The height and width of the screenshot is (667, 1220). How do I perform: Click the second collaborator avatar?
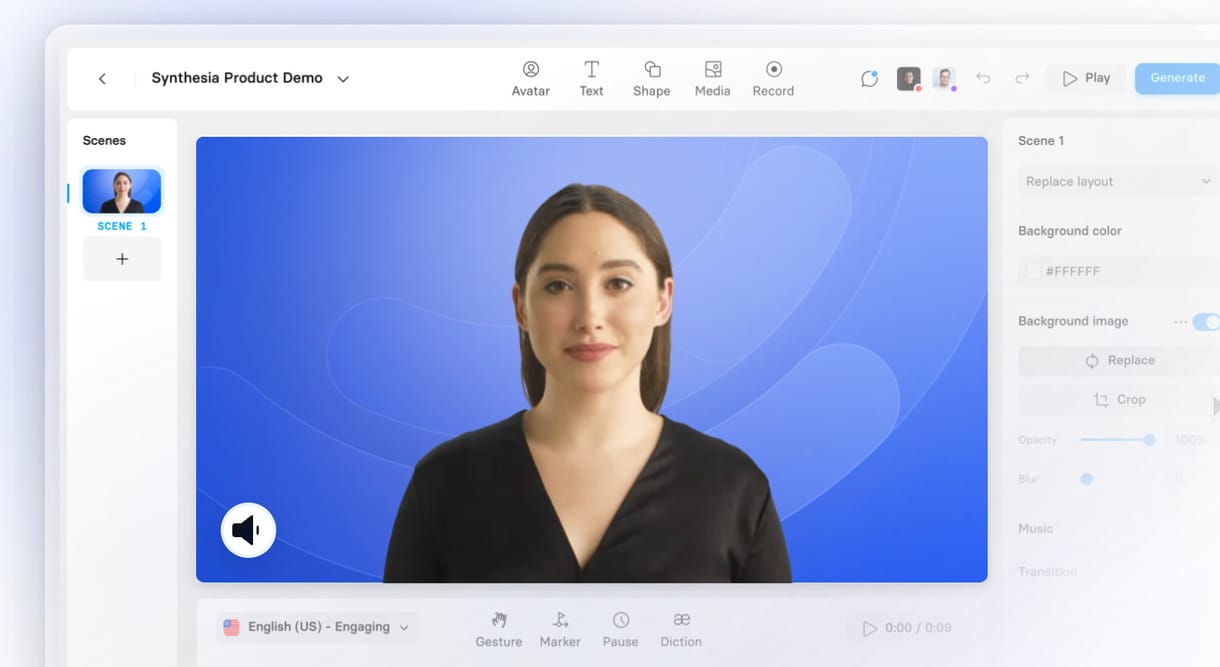[945, 79]
